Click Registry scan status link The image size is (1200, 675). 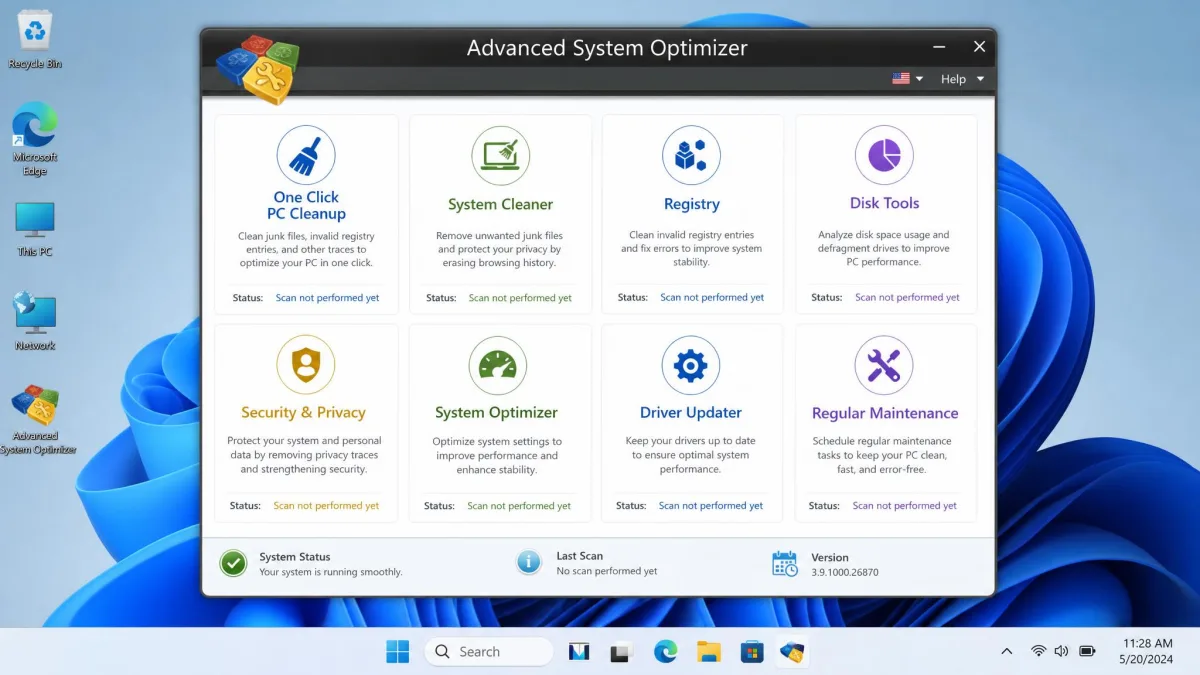point(712,297)
